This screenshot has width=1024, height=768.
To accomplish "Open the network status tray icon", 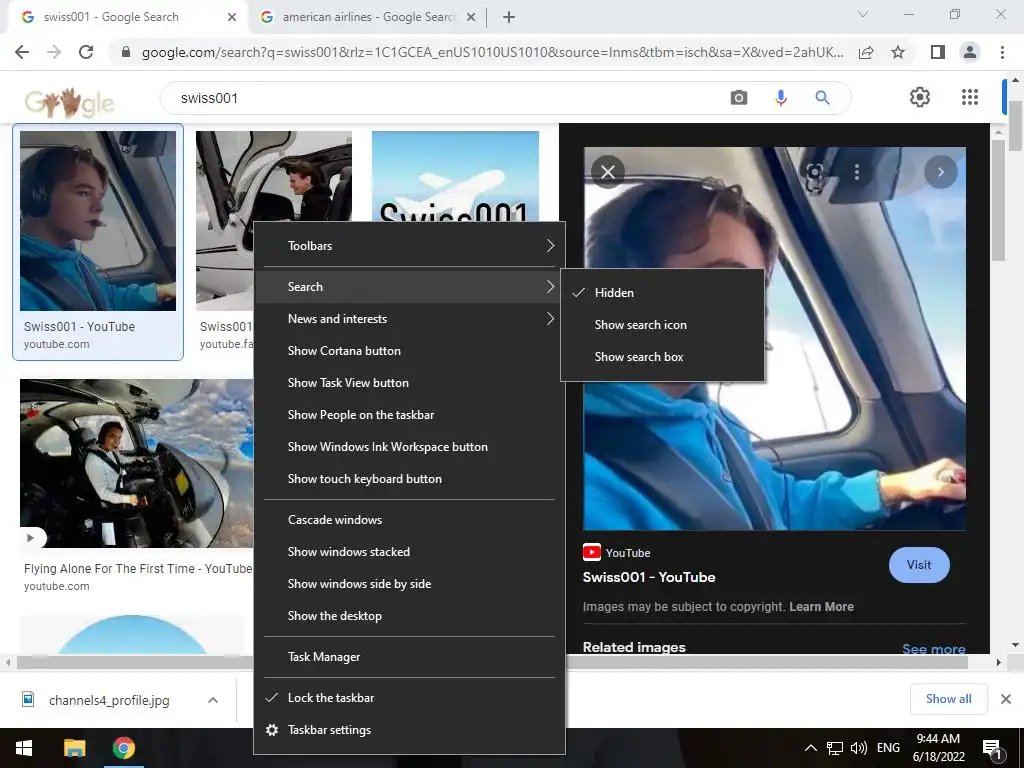I will pyautogui.click(x=835, y=748).
